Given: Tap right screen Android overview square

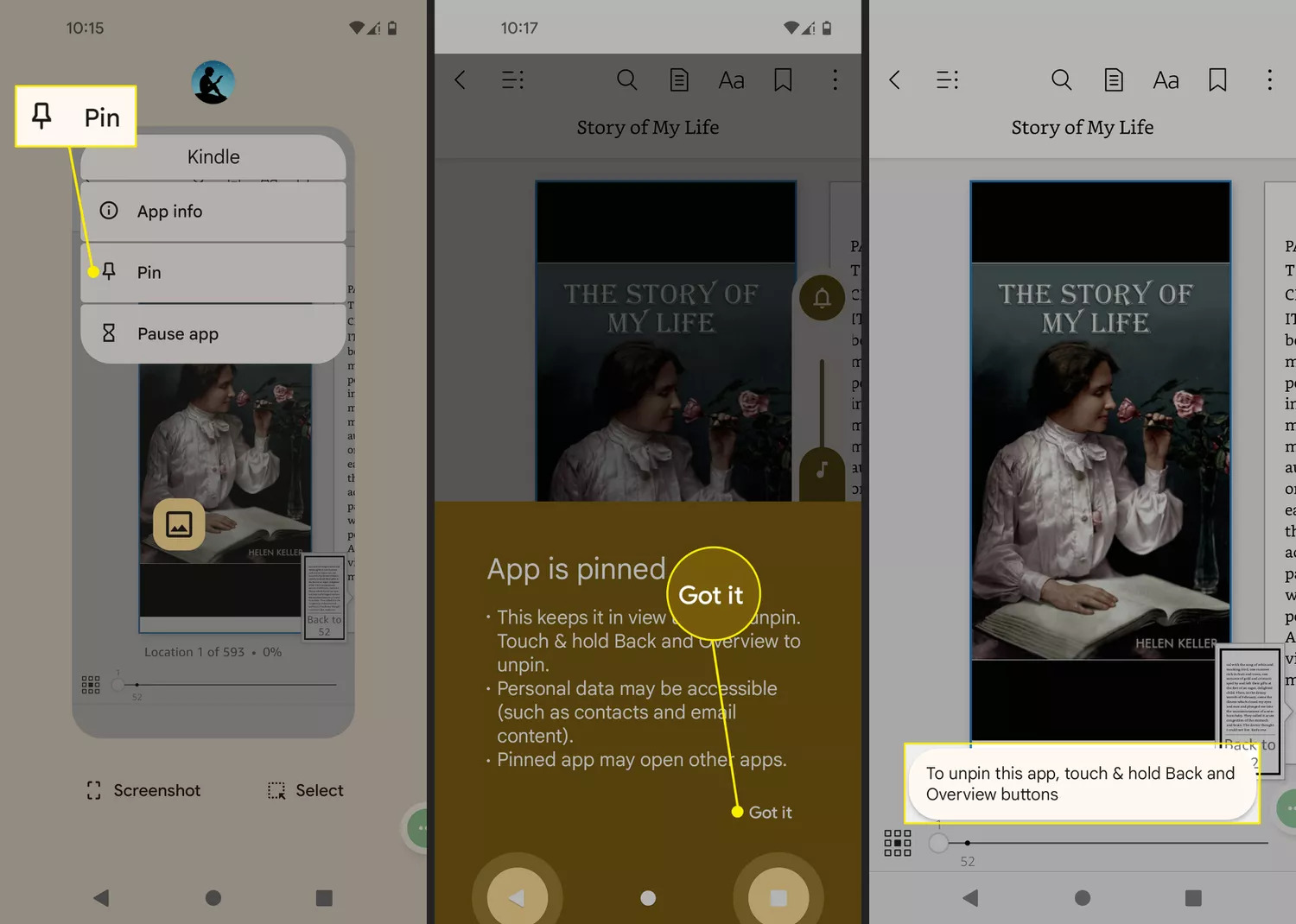Looking at the screenshot, I should (1193, 898).
